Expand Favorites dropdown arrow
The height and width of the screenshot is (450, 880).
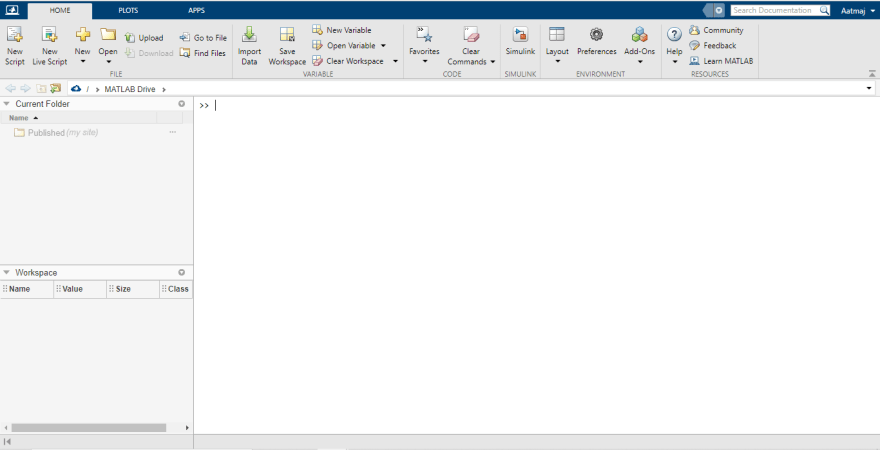tap(424, 61)
